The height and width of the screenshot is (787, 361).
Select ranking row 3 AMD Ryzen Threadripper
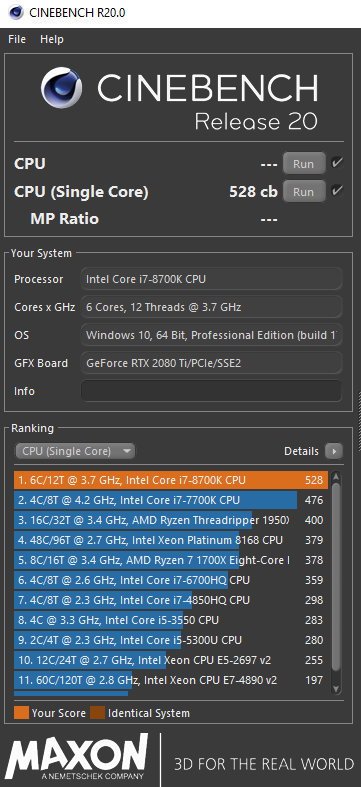pyautogui.click(x=171, y=520)
